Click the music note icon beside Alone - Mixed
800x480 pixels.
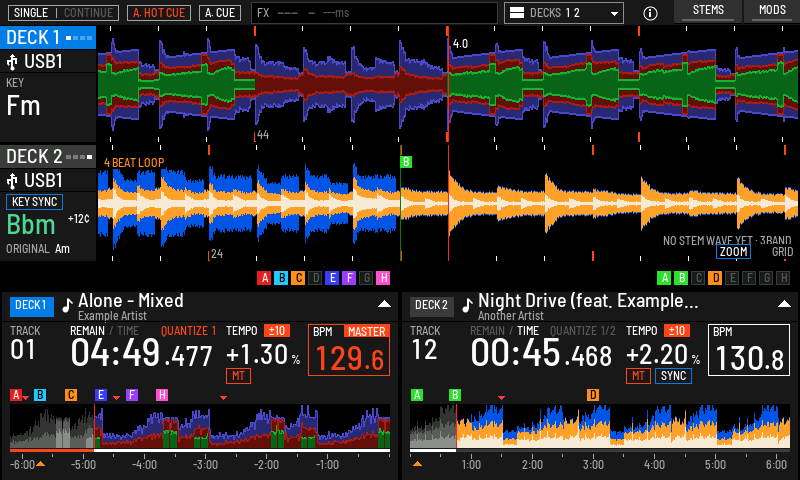[67, 305]
